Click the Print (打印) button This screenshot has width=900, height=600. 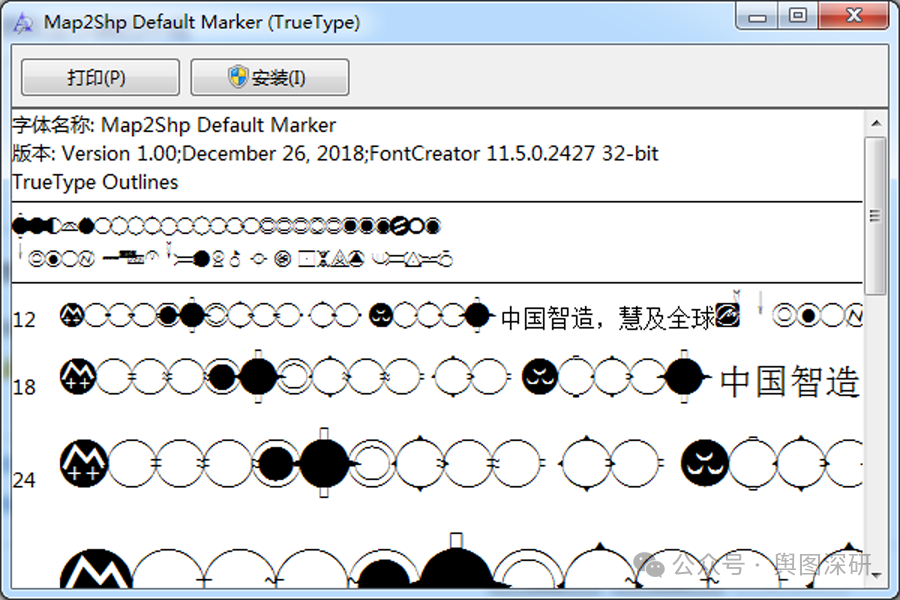(99, 77)
